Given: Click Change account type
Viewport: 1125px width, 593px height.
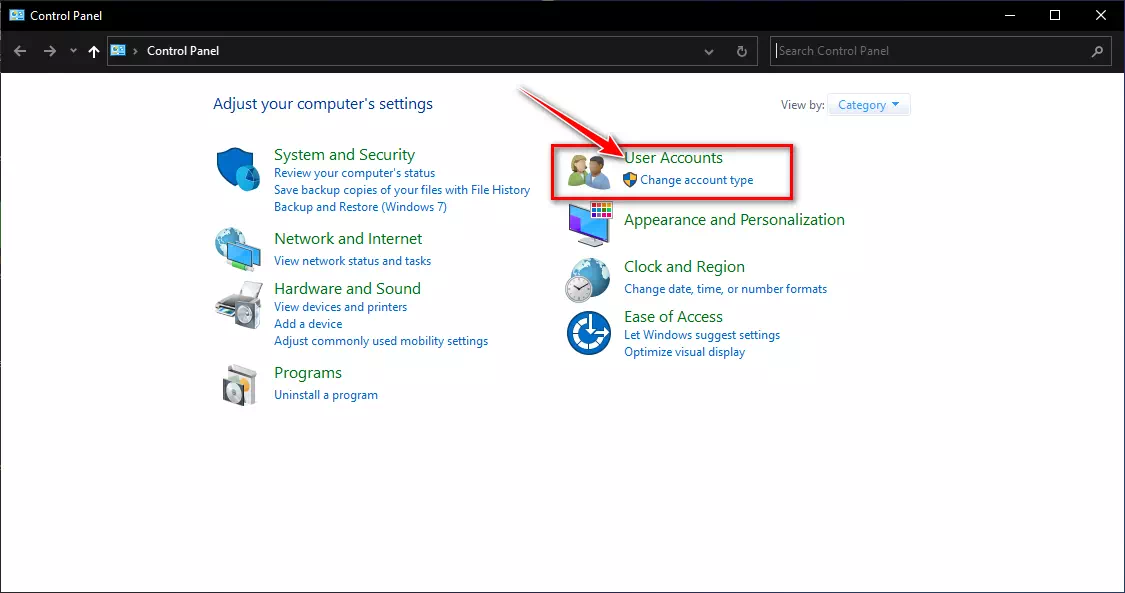Looking at the screenshot, I should click(697, 180).
